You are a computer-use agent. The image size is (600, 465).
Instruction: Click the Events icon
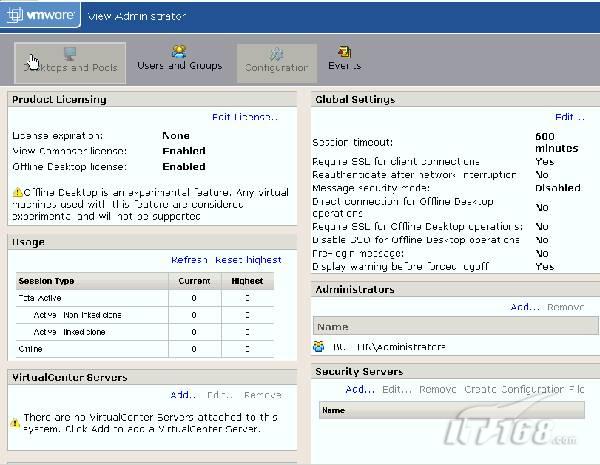pos(344,52)
